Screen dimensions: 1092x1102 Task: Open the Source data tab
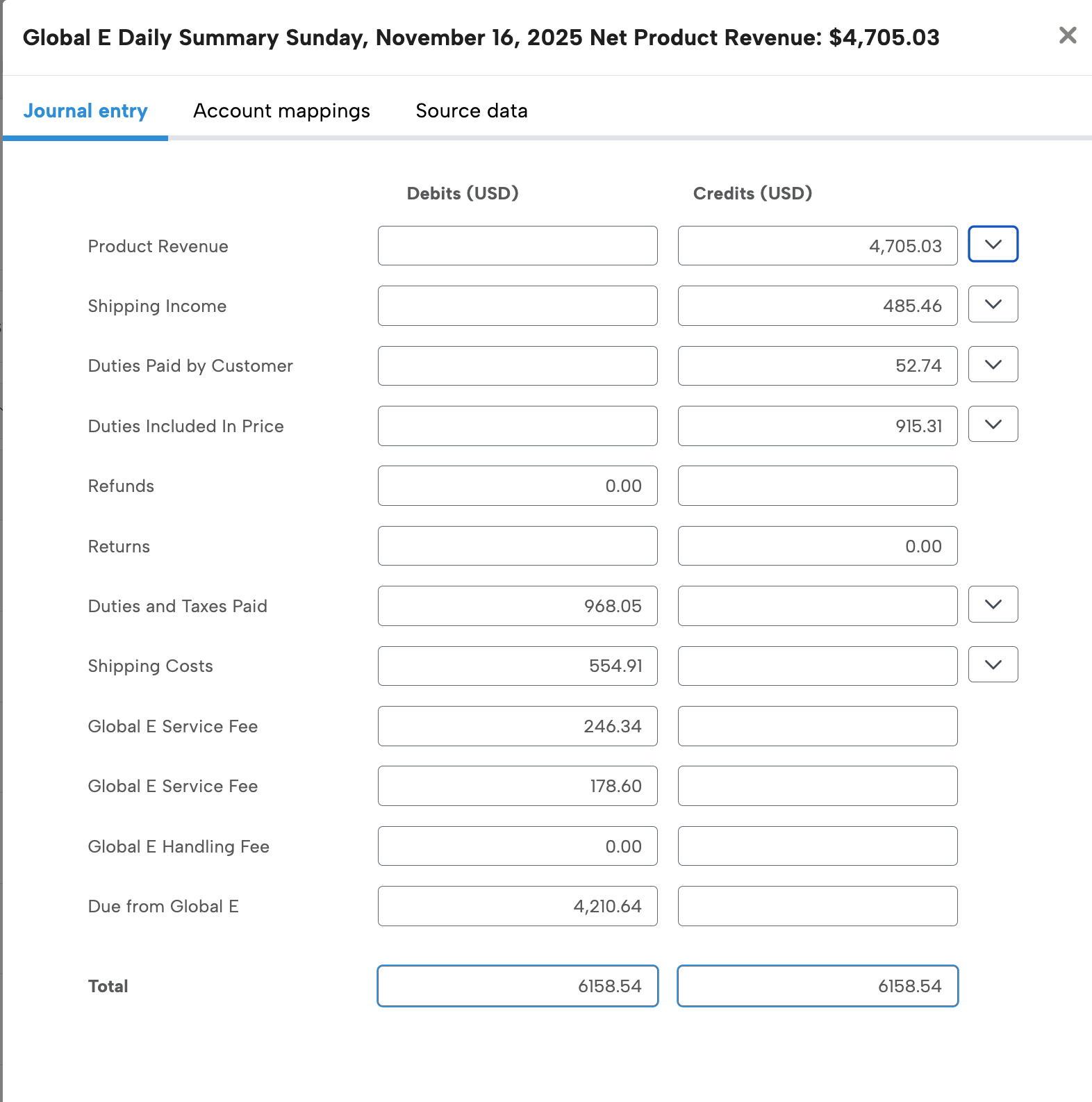pos(472,110)
